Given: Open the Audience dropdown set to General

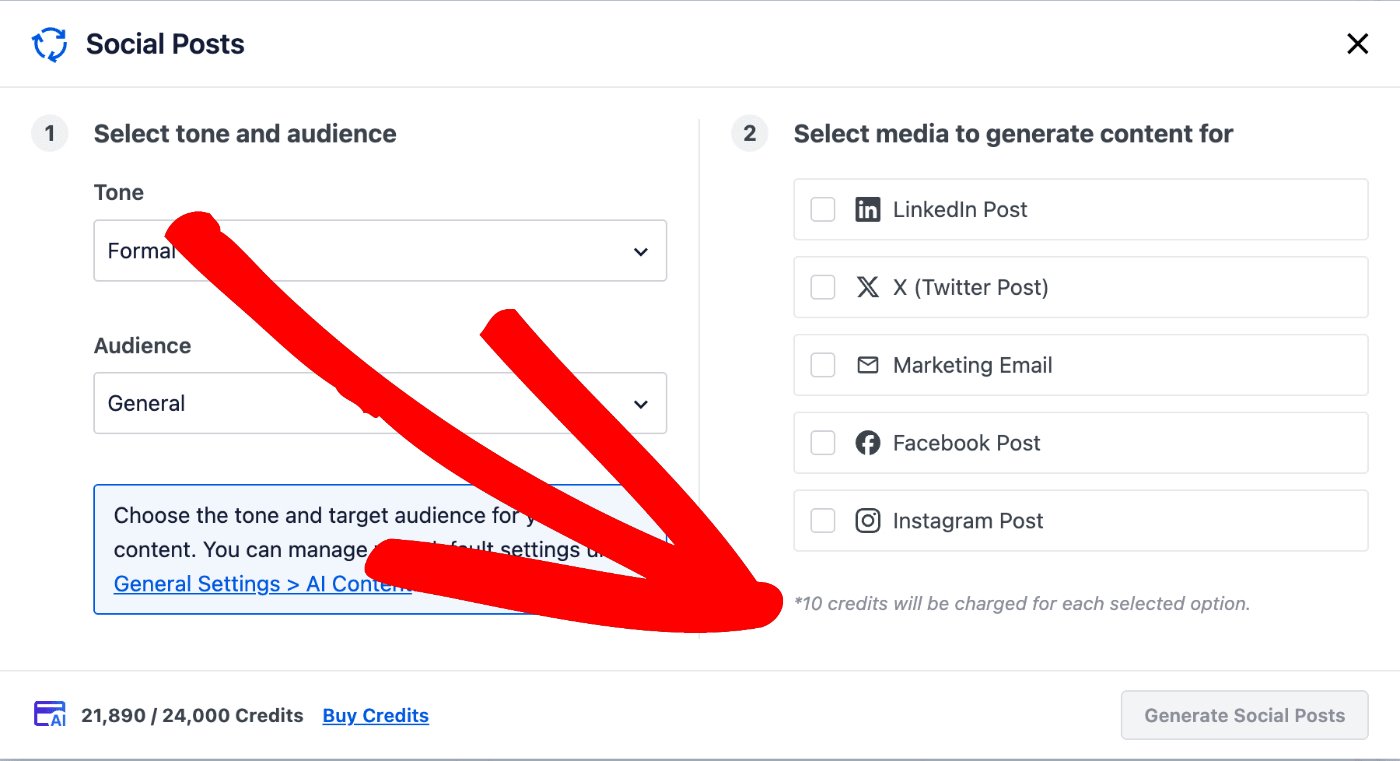Looking at the screenshot, I should [380, 403].
